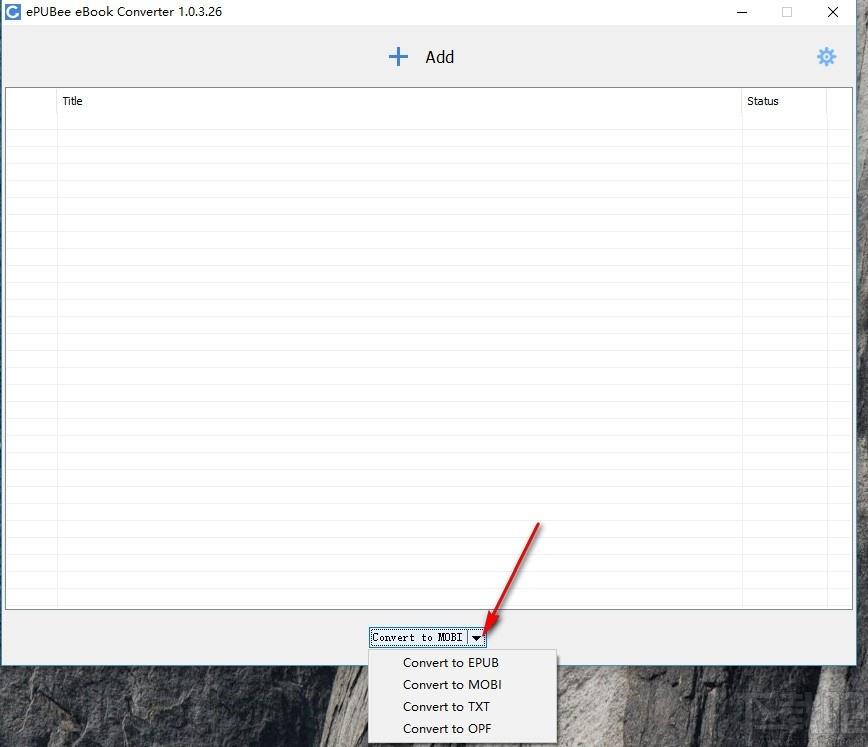Click the Add label to add books
The image size is (868, 747).
440,57
